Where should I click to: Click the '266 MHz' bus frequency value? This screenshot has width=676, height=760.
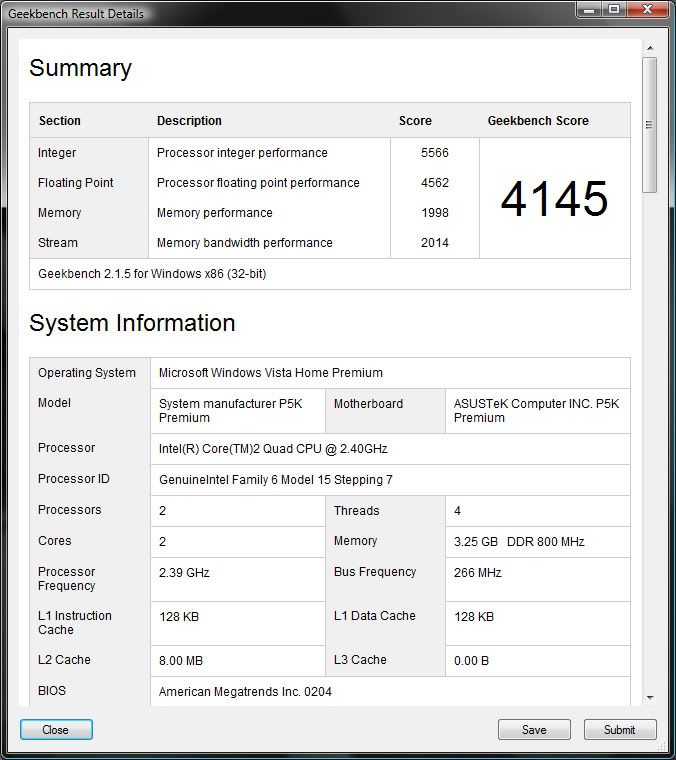(x=477, y=572)
